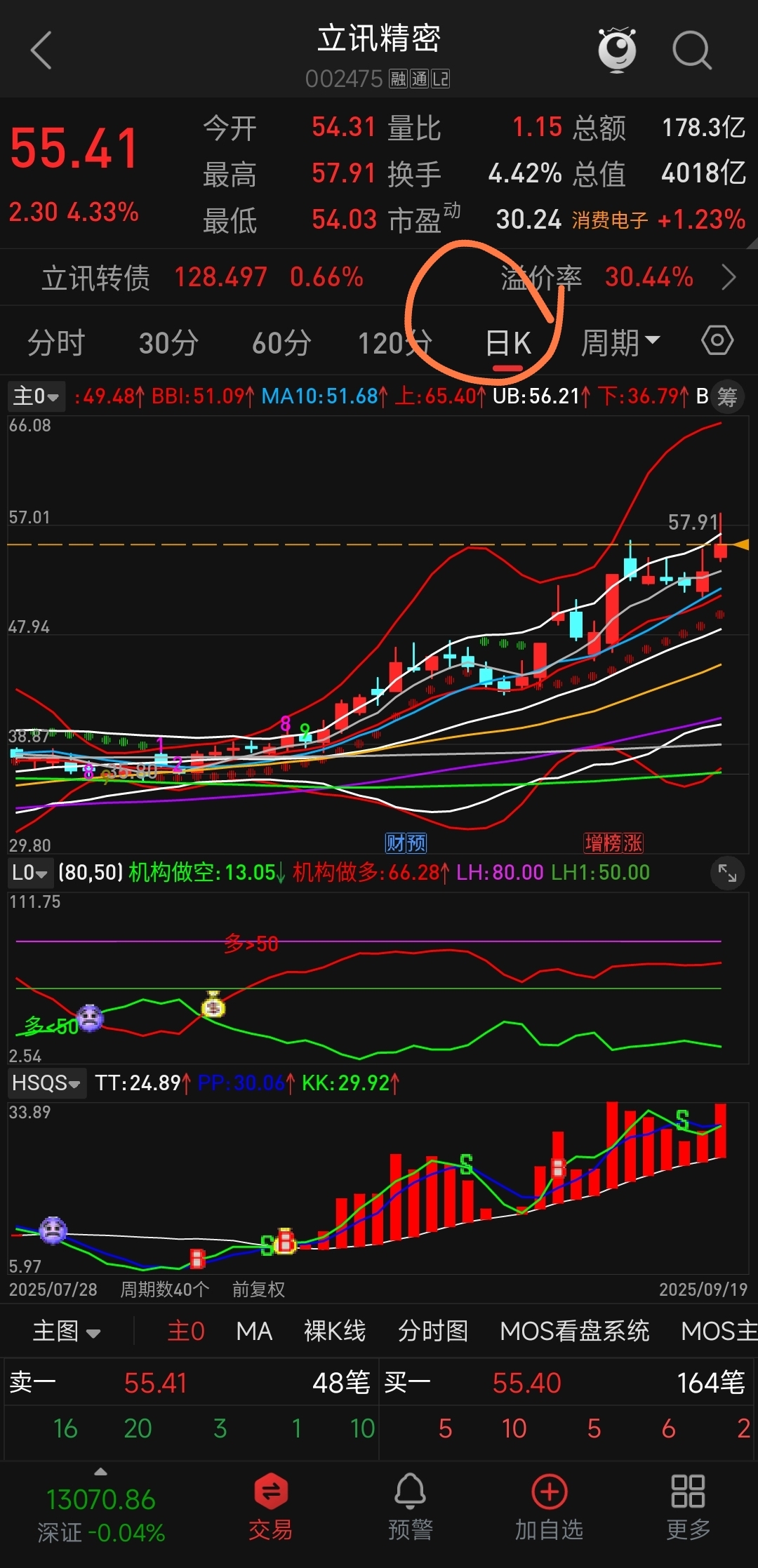Select the 裸K线 indicator option
The image size is (758, 1568).
coord(335,1331)
